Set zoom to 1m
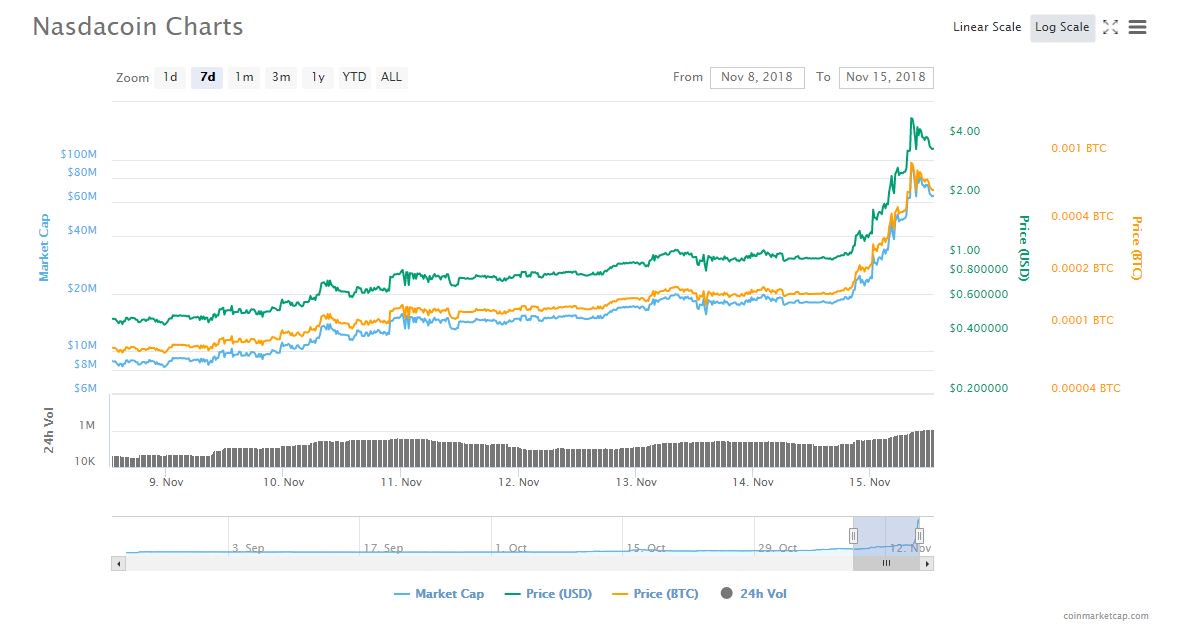 coord(244,77)
